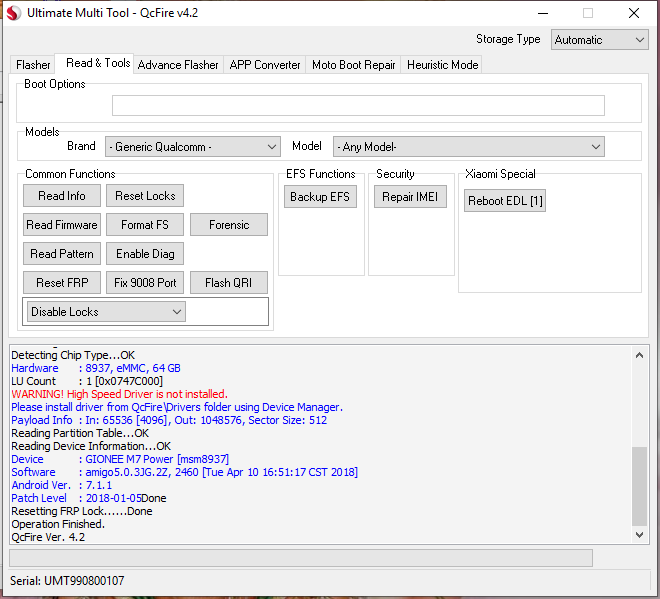Click the 'Please install driver' log line

click(x=177, y=407)
